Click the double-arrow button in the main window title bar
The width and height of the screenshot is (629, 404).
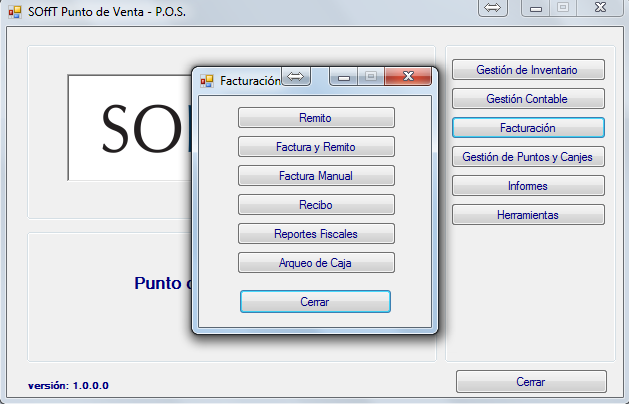point(493,8)
